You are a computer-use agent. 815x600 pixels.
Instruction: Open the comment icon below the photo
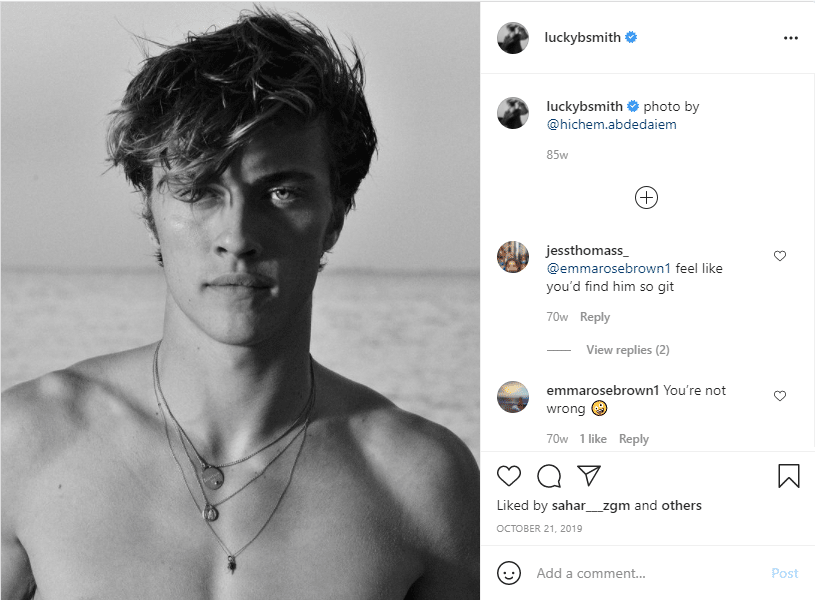coord(548,476)
